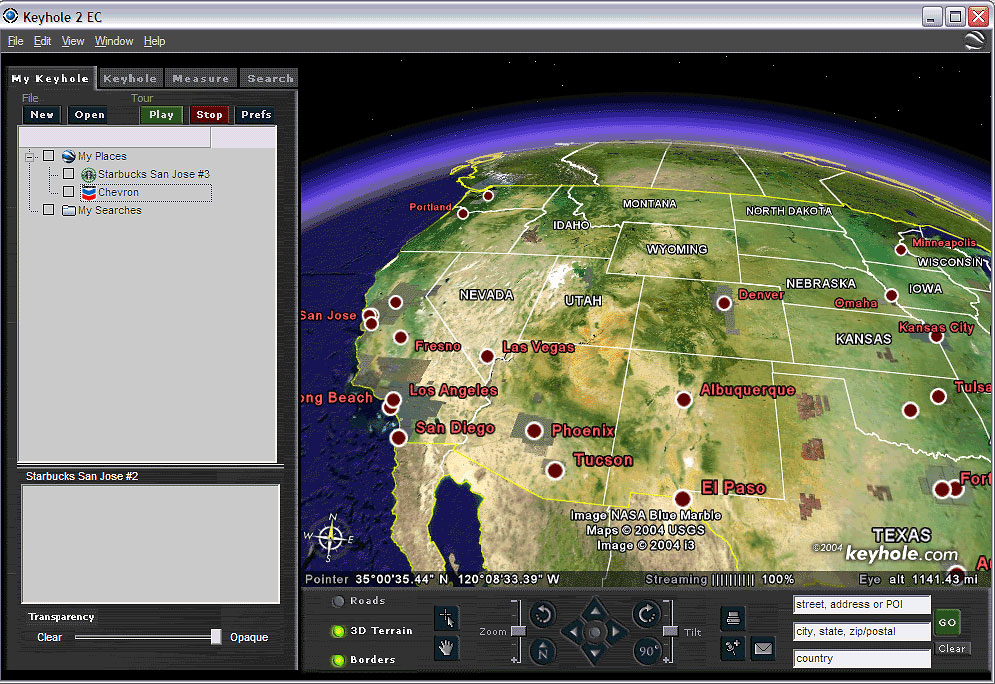Turn off the Borders toggle

338,661
